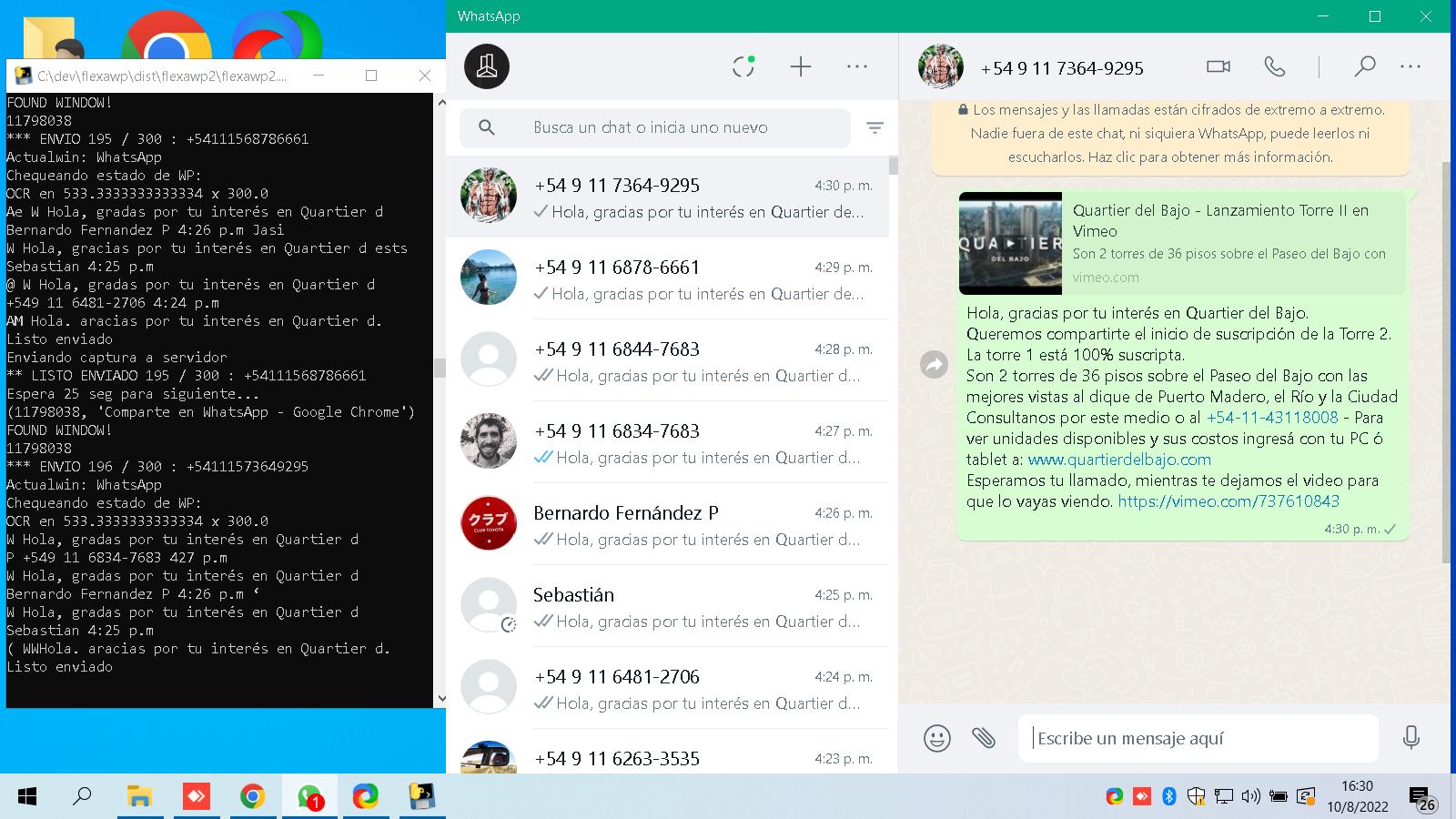Click the contact number +54 9 11 7364-9295 header

pyautogui.click(x=1062, y=68)
